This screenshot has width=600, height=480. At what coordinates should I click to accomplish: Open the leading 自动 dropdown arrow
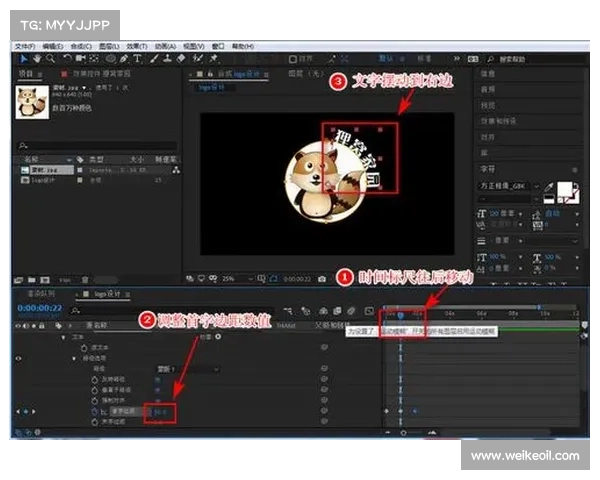pos(577,214)
